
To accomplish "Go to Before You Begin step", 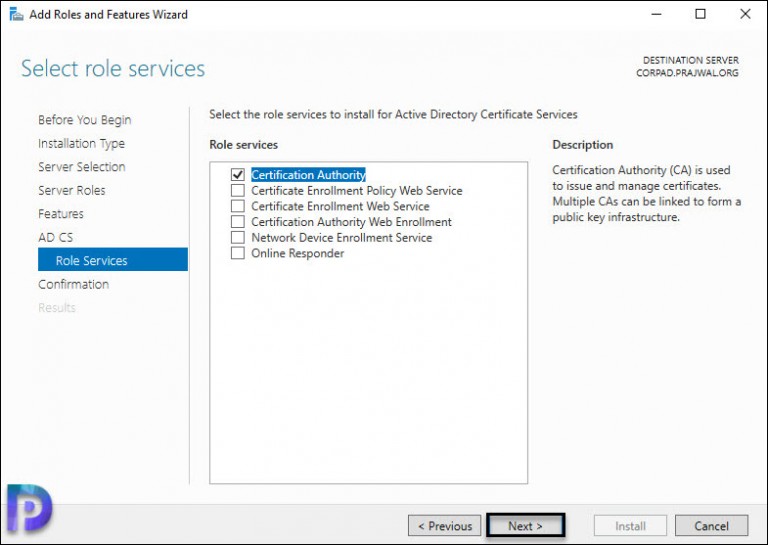I will [85, 120].
